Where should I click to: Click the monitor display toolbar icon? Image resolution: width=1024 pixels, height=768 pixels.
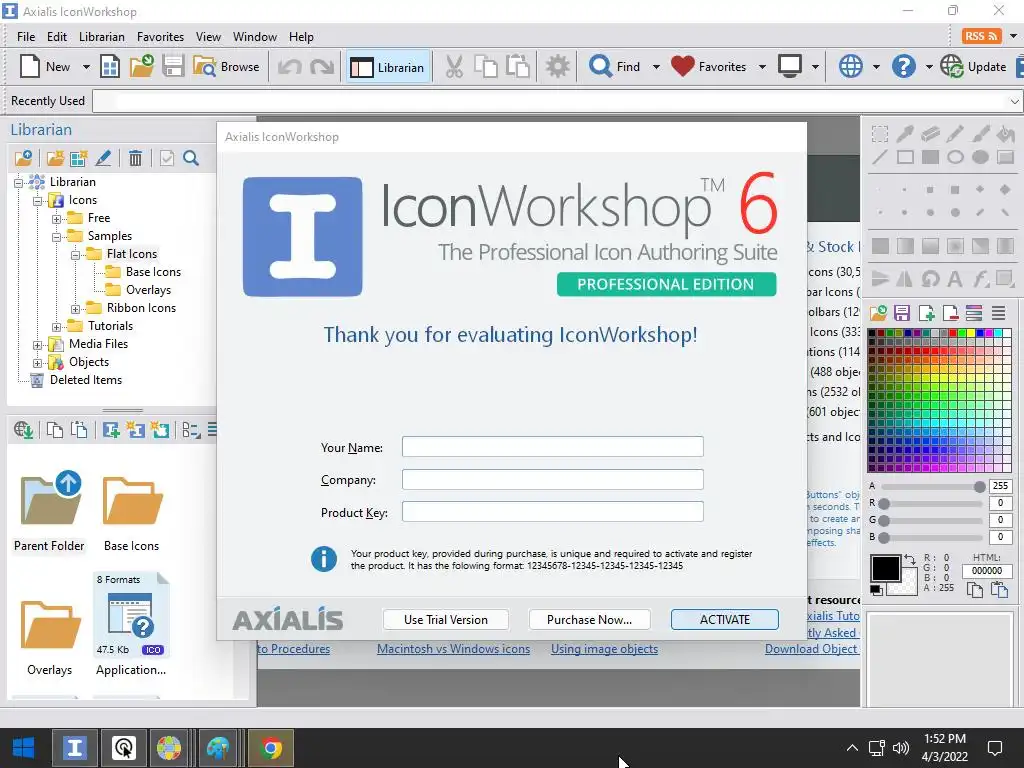pos(790,67)
